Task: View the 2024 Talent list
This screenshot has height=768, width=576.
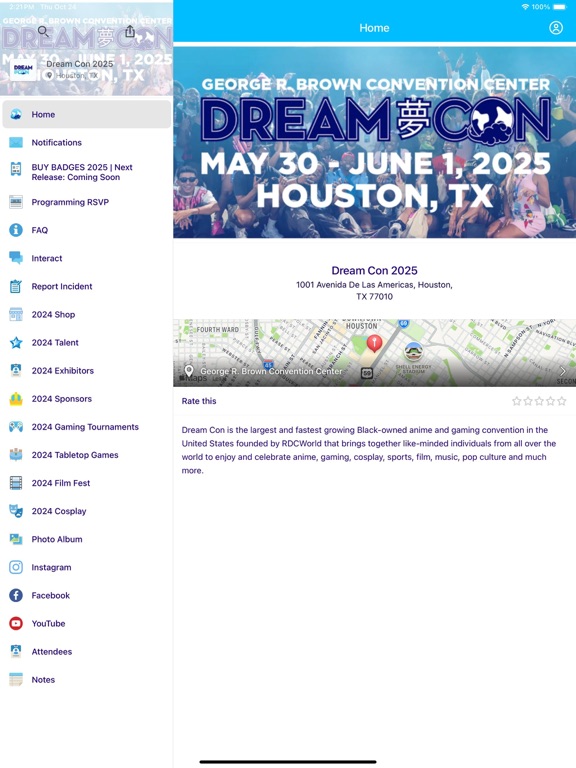Action: click(x=87, y=342)
